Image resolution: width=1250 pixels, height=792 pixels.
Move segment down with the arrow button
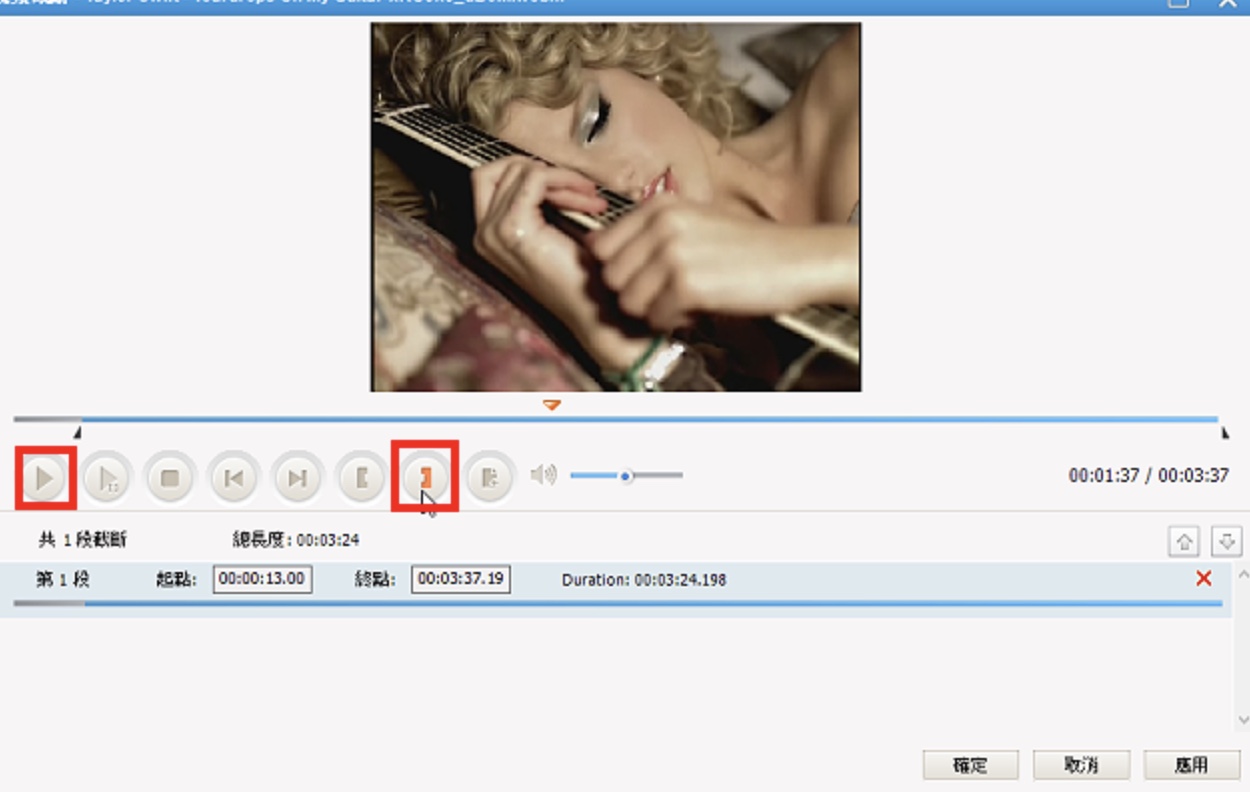pos(1227,542)
